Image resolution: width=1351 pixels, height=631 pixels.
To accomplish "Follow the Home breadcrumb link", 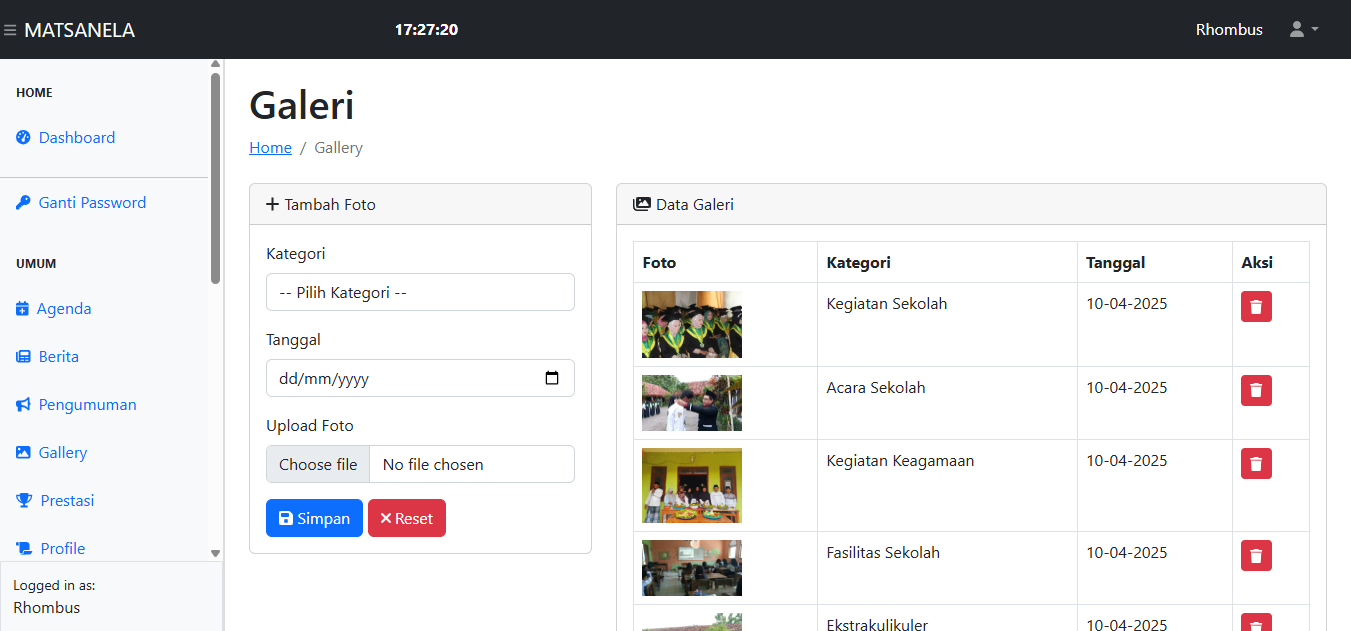I will coord(270,148).
